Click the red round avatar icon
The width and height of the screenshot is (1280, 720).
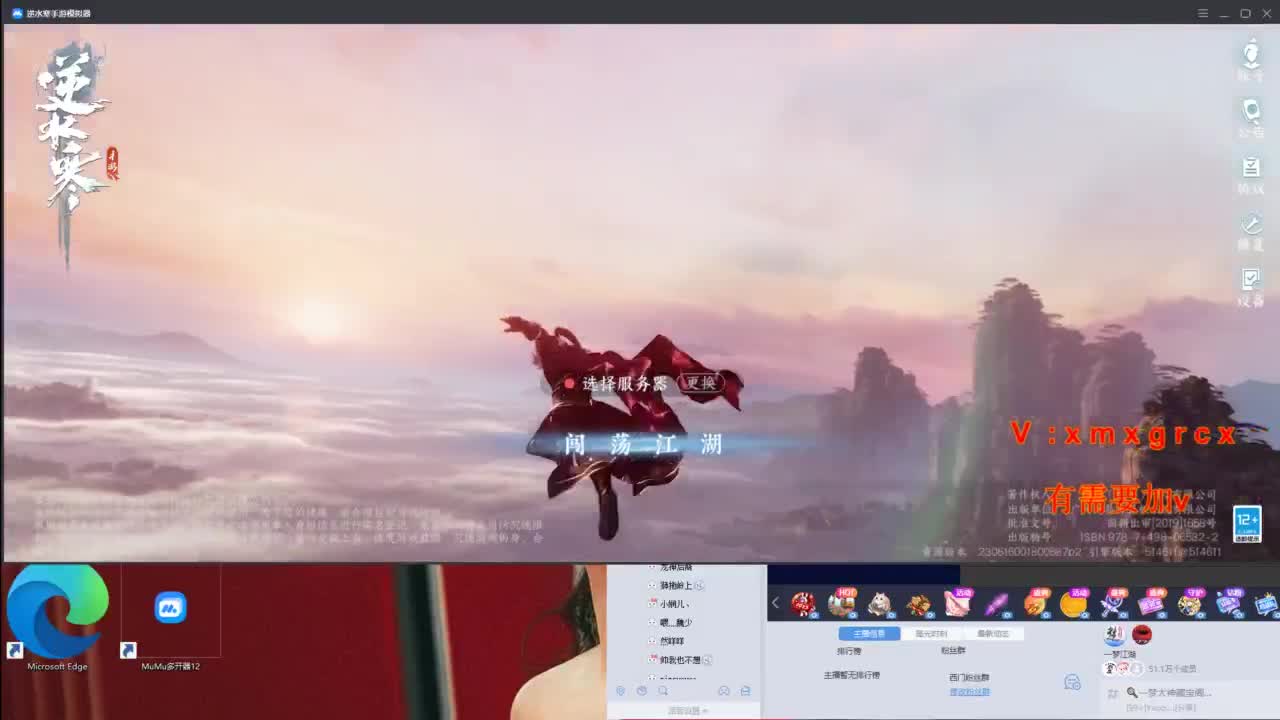pos(1142,635)
